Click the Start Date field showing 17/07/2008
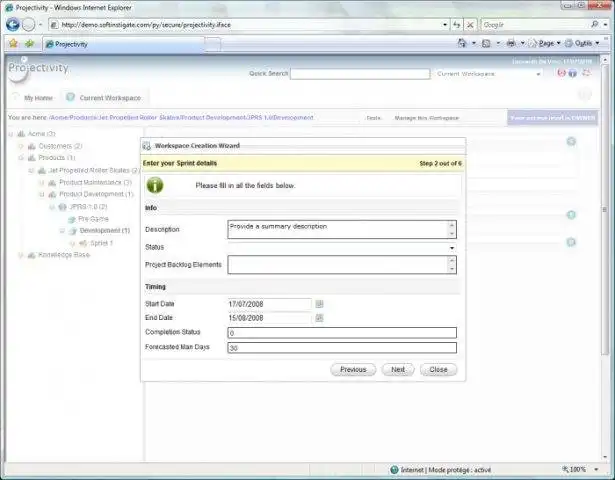615x480 pixels. 270,304
